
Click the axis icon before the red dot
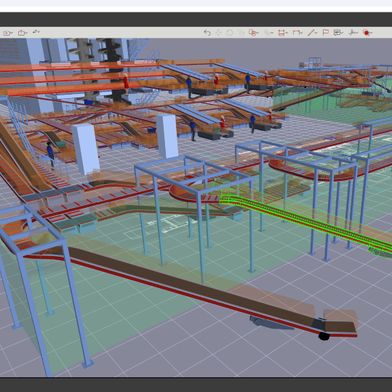click(353, 33)
